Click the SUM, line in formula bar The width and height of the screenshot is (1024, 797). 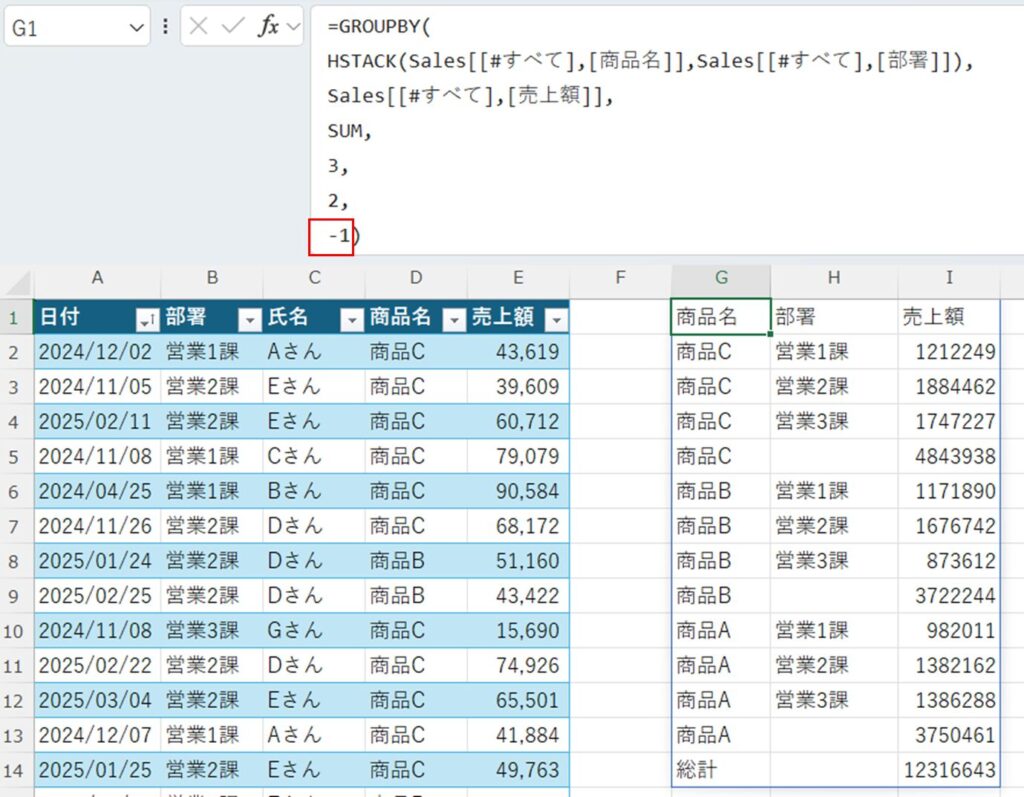point(349,131)
